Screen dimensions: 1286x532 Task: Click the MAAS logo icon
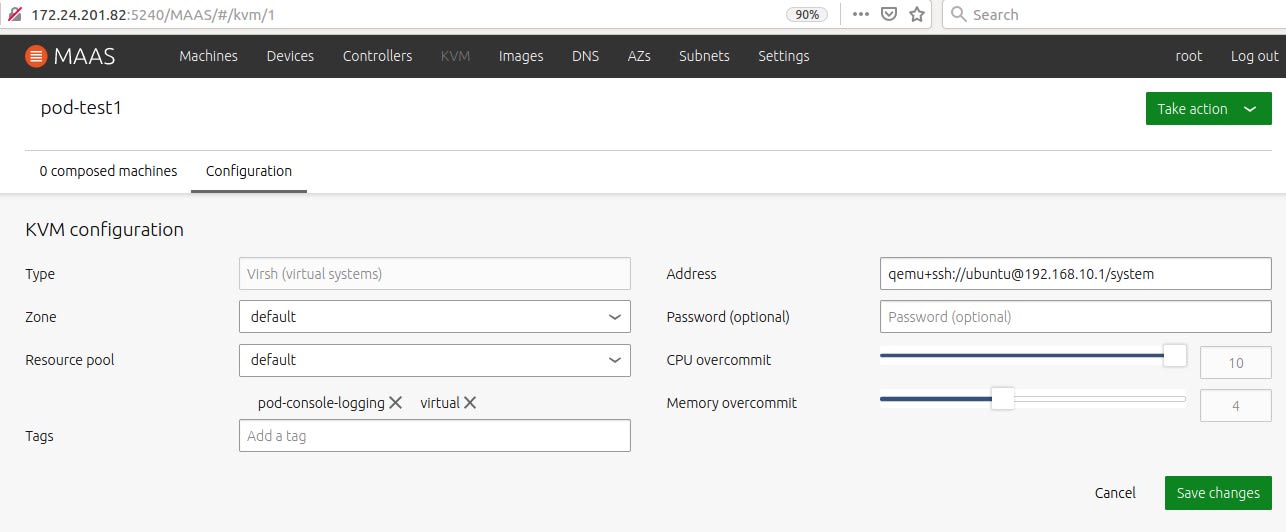click(37, 56)
